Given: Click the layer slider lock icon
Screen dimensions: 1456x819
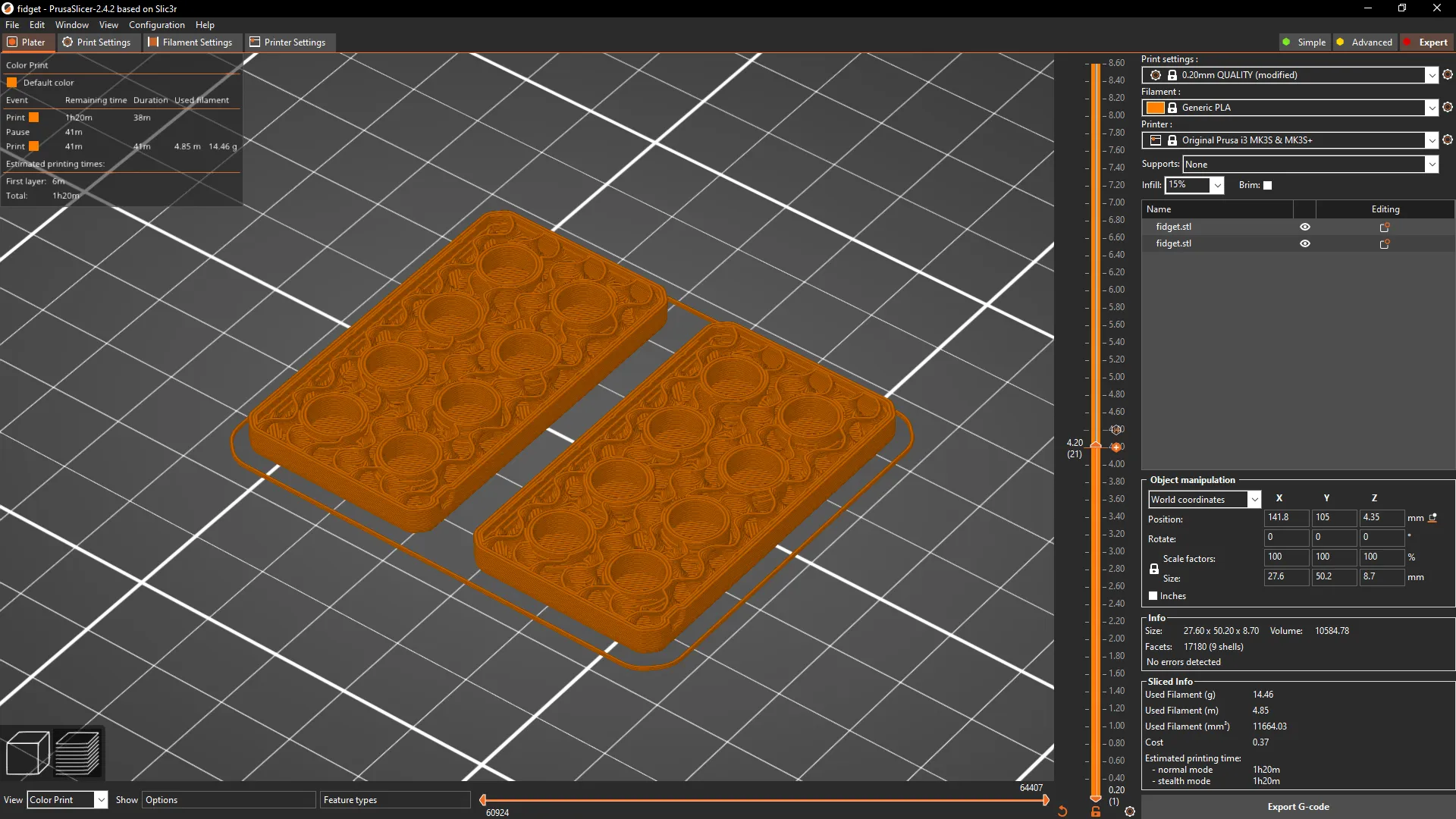Looking at the screenshot, I should 1096,811.
